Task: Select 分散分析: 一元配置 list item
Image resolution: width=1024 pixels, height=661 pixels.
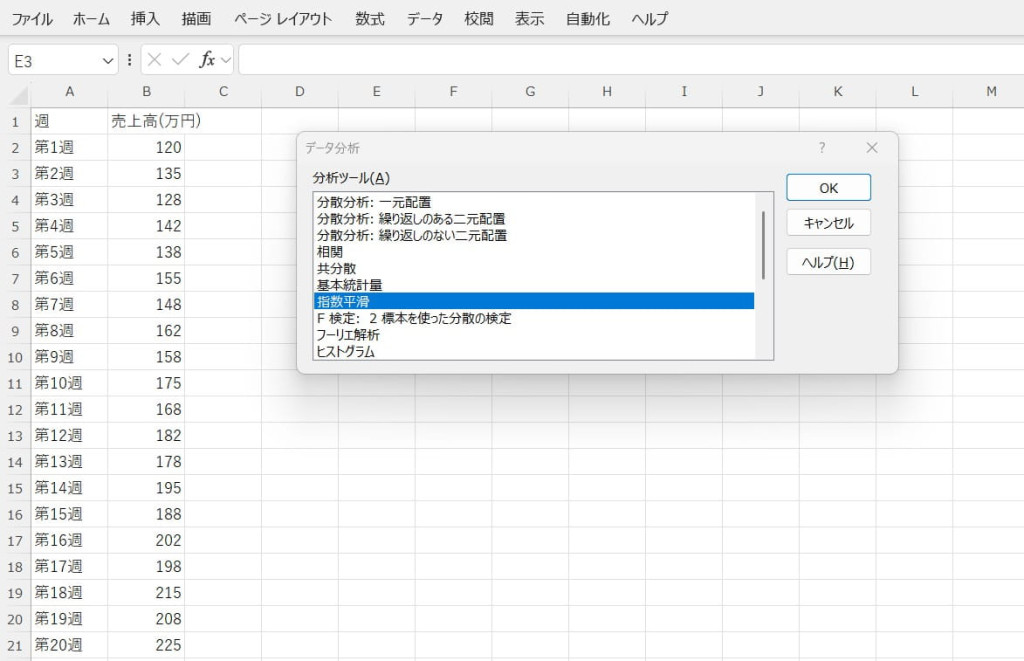Action: [374, 203]
